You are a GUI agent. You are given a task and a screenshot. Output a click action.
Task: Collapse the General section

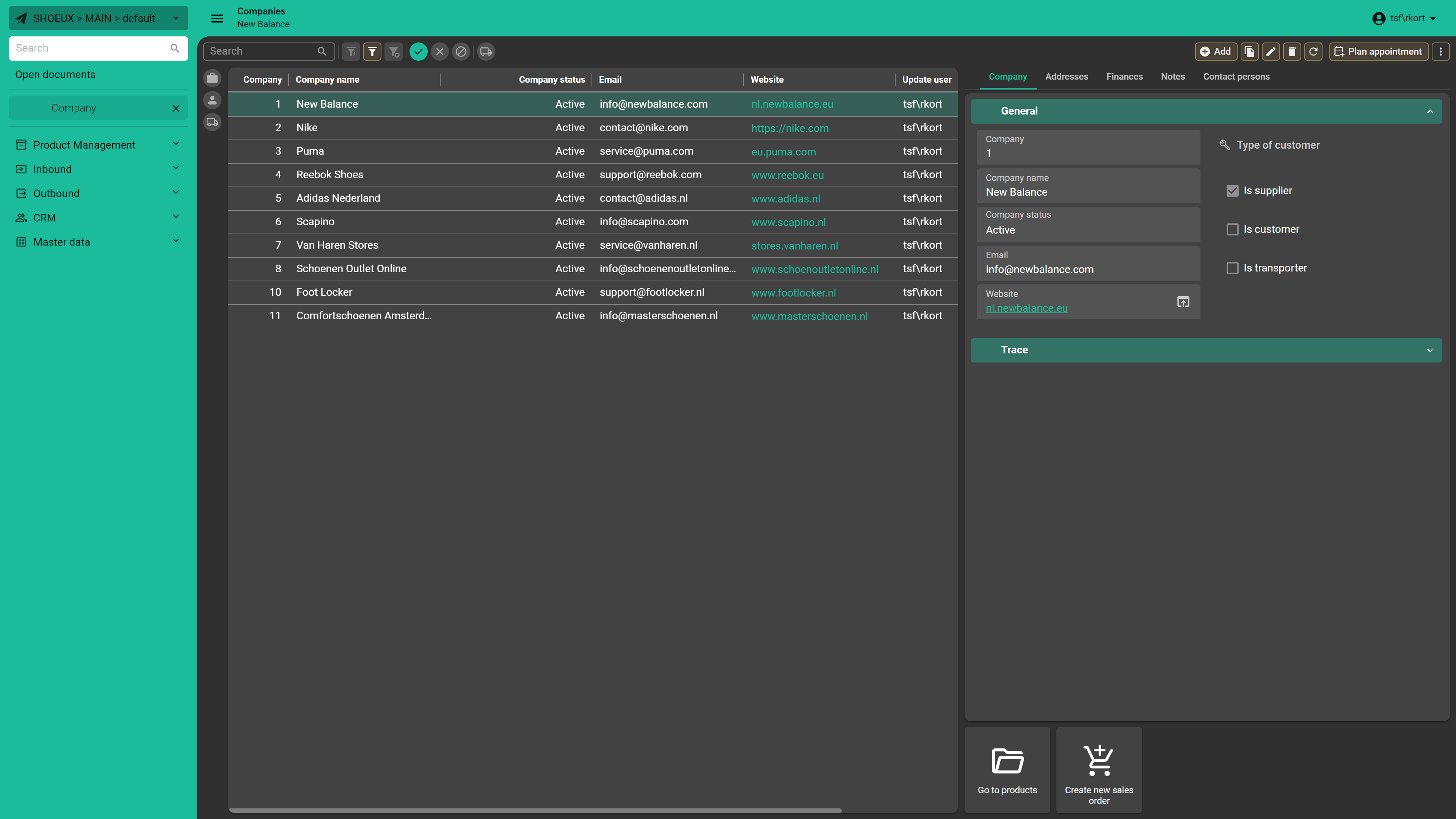pyautogui.click(x=1206, y=111)
